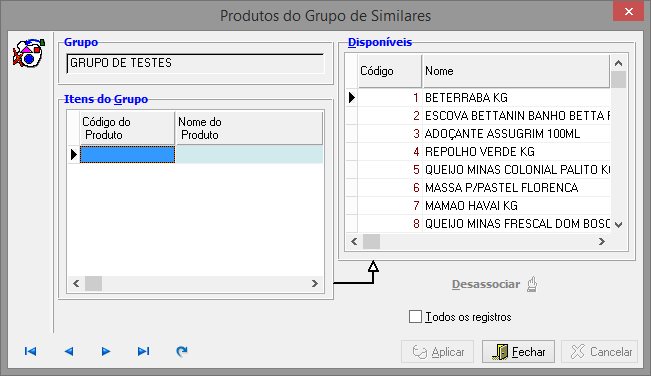
Task: Click the similar products shapes icon
Action: [x=29, y=53]
